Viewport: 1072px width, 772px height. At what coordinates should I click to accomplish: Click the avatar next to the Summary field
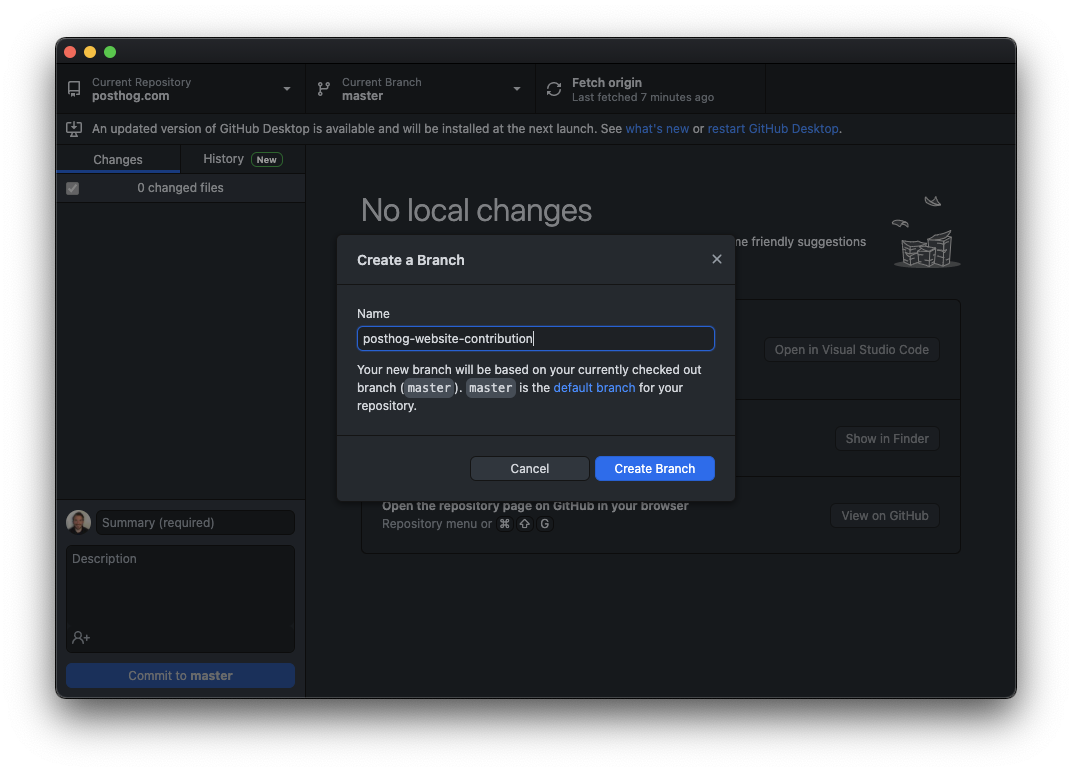tap(78, 521)
